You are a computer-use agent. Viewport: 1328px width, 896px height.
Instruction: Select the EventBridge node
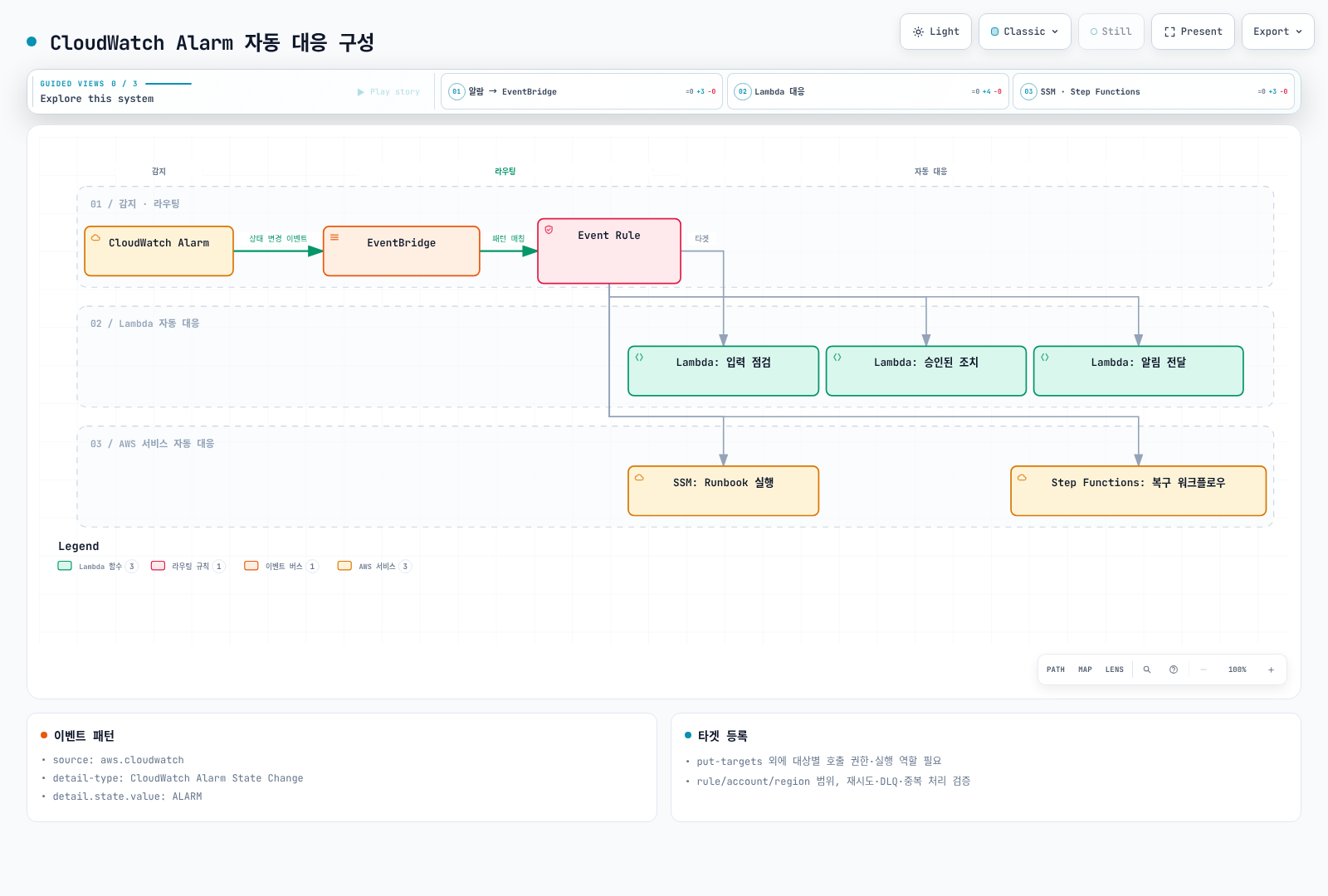(x=402, y=251)
